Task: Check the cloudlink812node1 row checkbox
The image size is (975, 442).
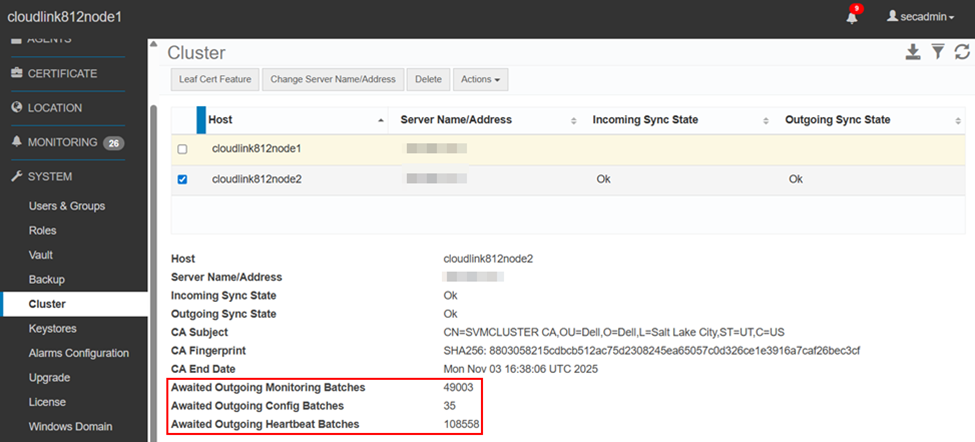Action: [x=182, y=149]
